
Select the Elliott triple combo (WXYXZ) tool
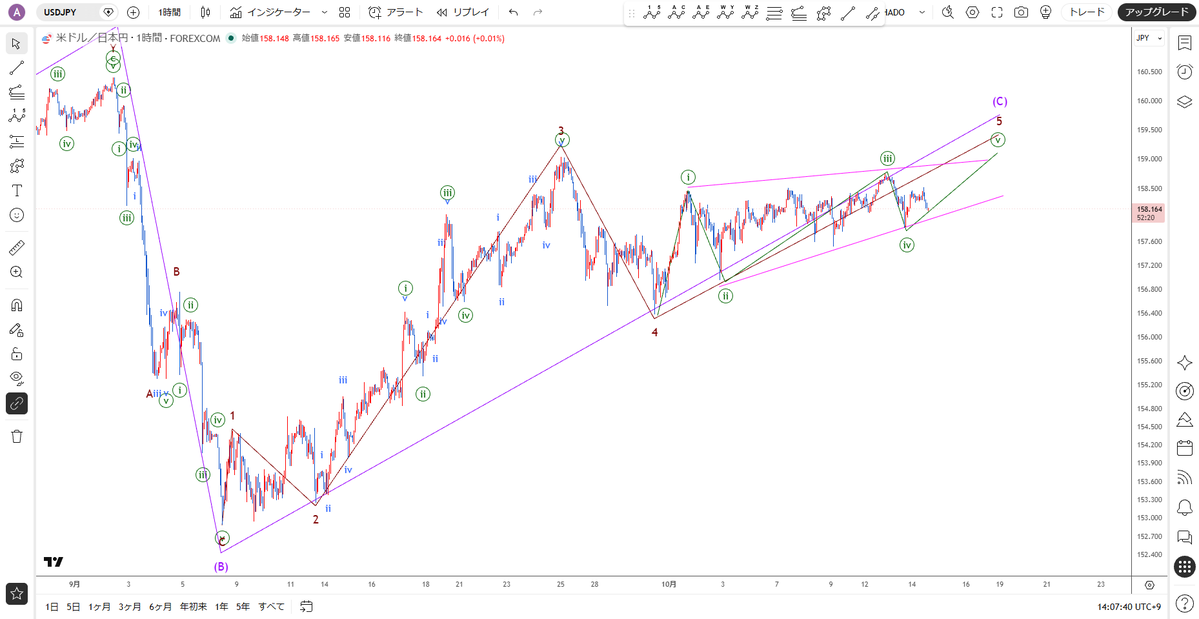750,12
